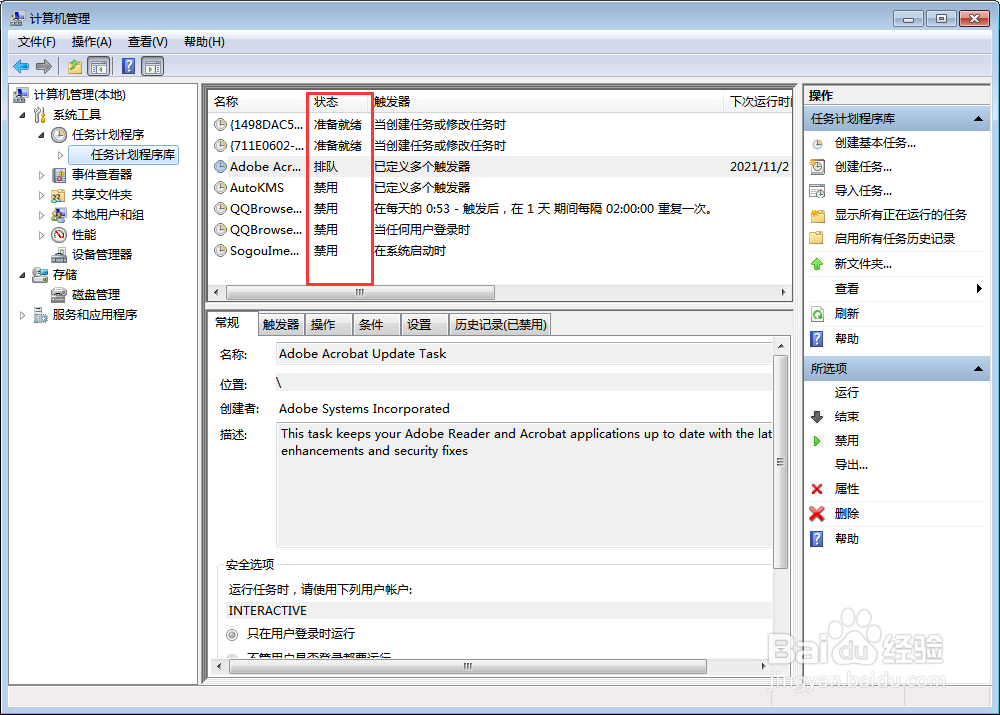Switch to the 触发器 tab
Image resolution: width=1000 pixels, height=715 pixels.
point(281,325)
